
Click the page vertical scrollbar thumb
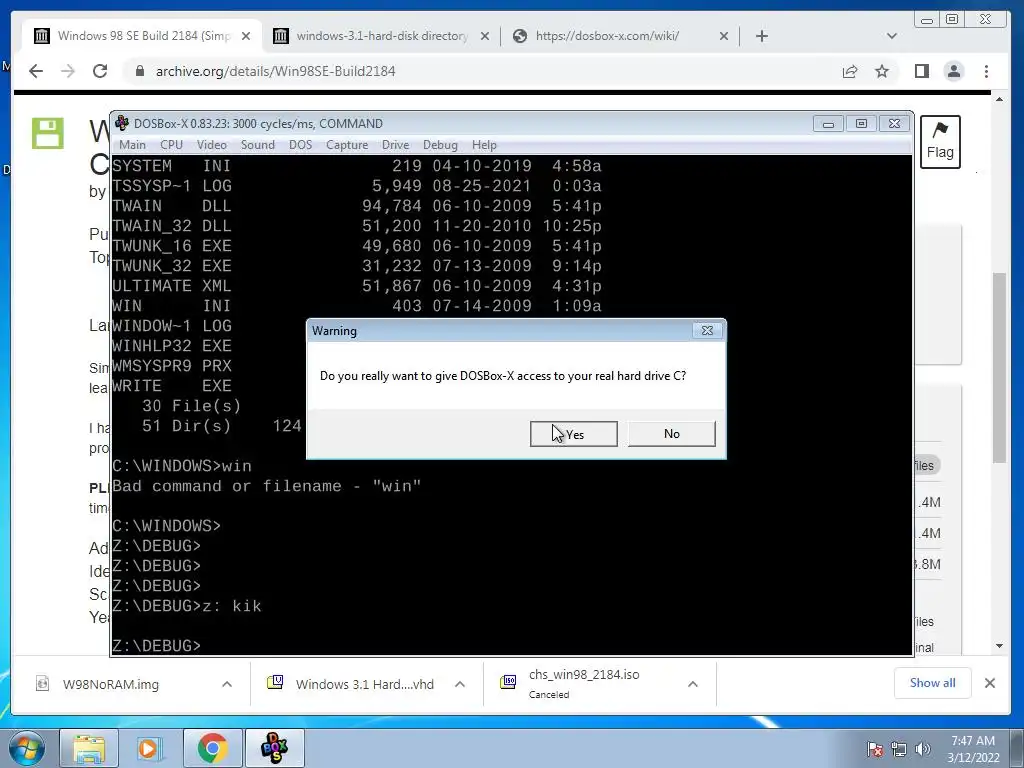[x=999, y=368]
